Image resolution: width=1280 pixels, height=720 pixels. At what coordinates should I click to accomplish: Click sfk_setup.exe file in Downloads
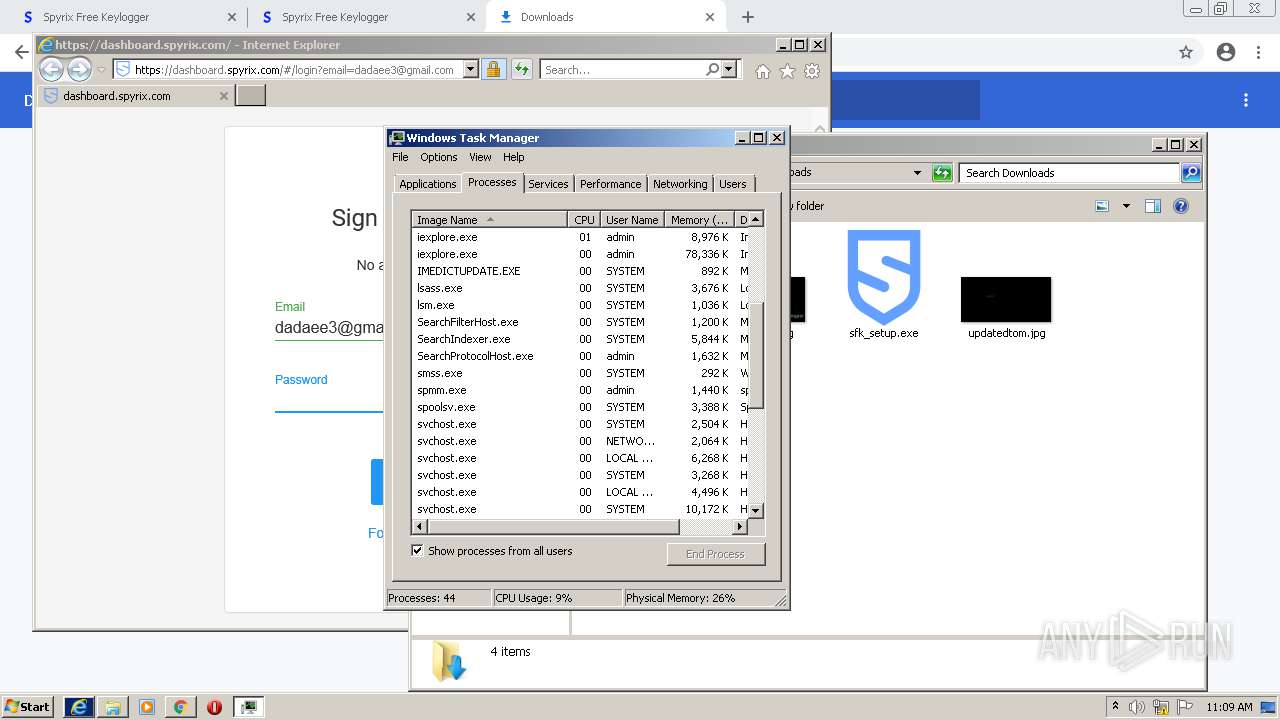[x=884, y=285]
